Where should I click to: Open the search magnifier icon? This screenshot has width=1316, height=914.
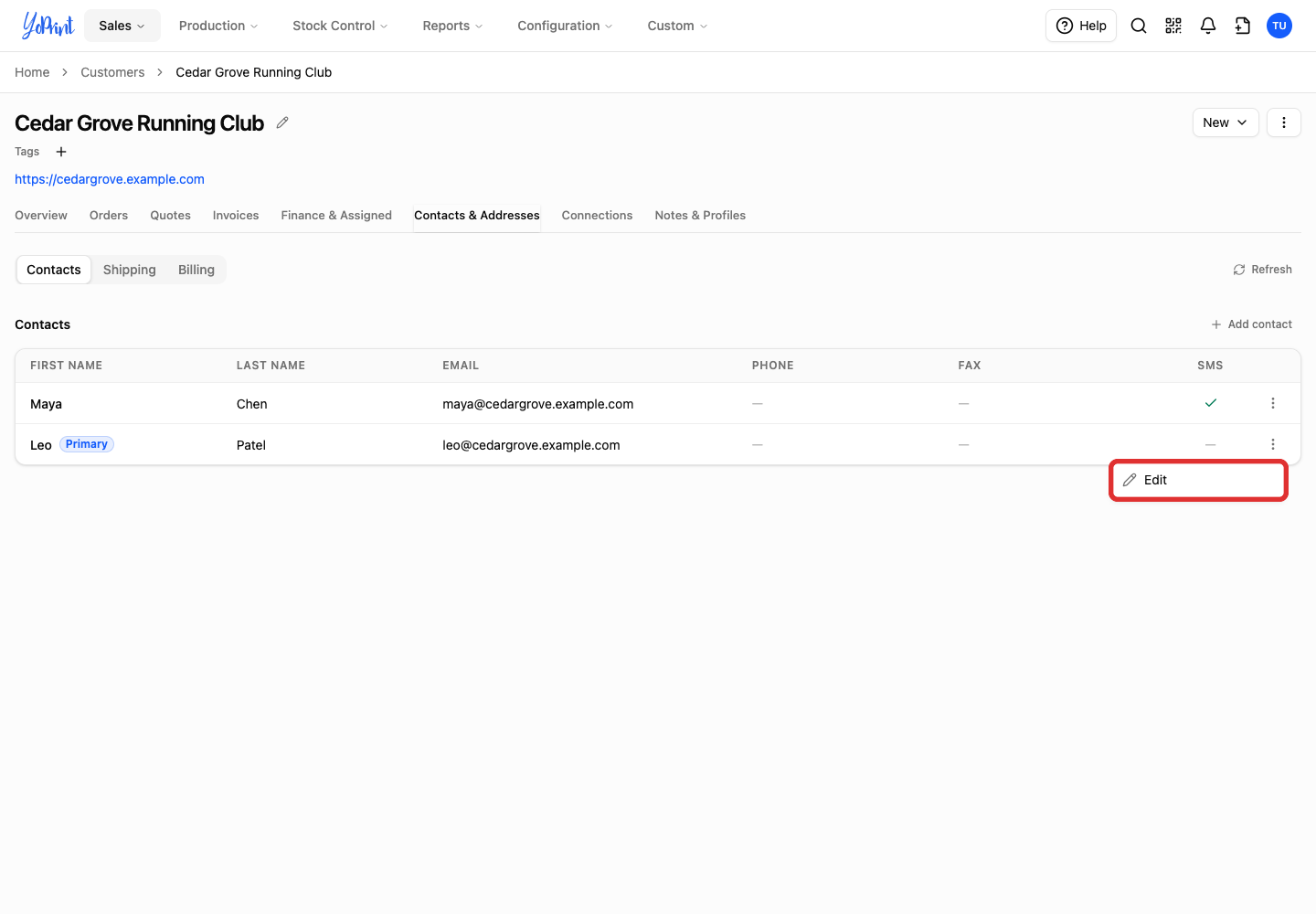coord(1139,26)
